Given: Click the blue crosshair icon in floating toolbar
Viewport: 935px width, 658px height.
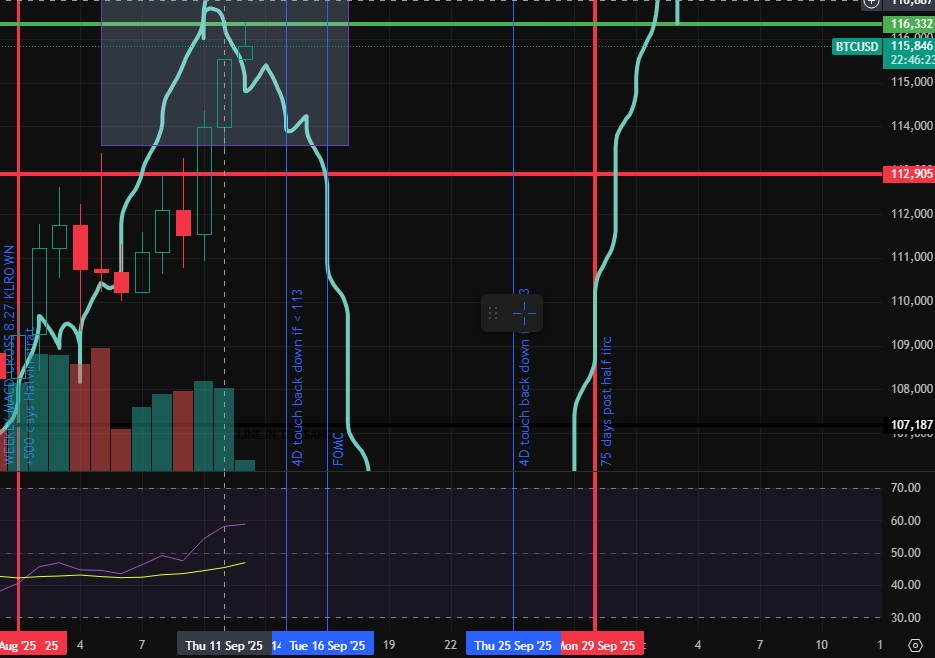Looking at the screenshot, I should [x=524, y=313].
